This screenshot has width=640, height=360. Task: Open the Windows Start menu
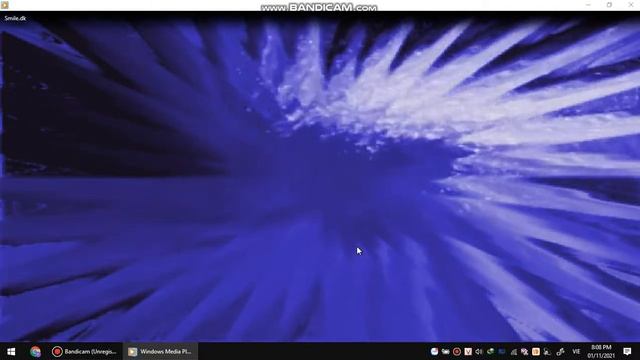[x=11, y=351]
